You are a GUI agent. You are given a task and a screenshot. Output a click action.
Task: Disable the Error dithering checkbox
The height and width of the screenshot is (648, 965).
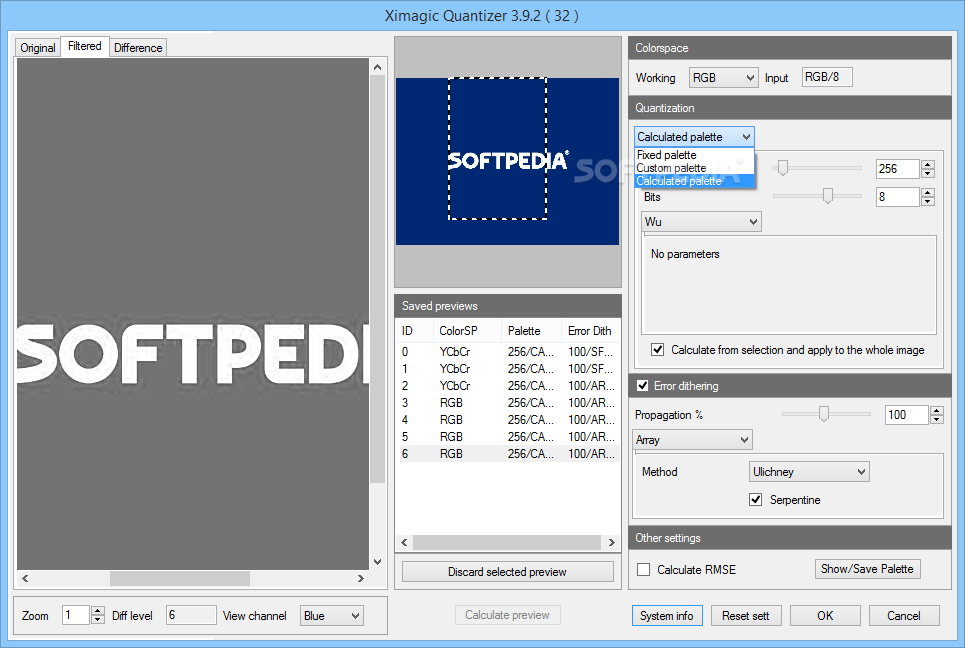[643, 385]
